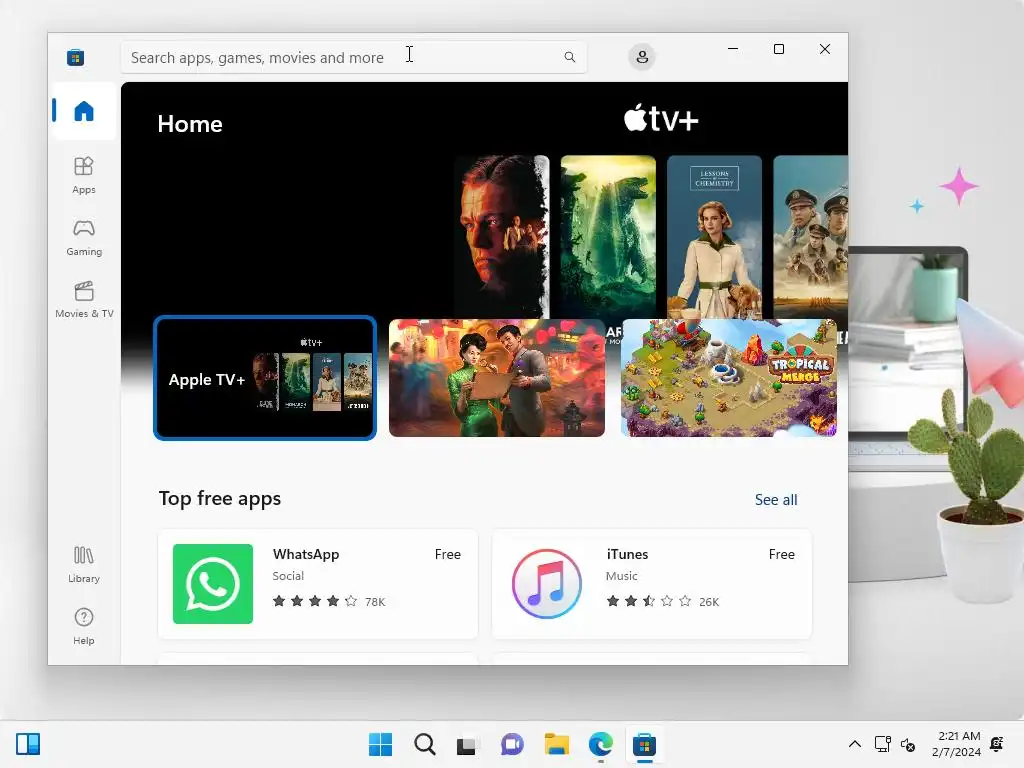
Task: Open the Windows Start menu
Action: [380, 744]
